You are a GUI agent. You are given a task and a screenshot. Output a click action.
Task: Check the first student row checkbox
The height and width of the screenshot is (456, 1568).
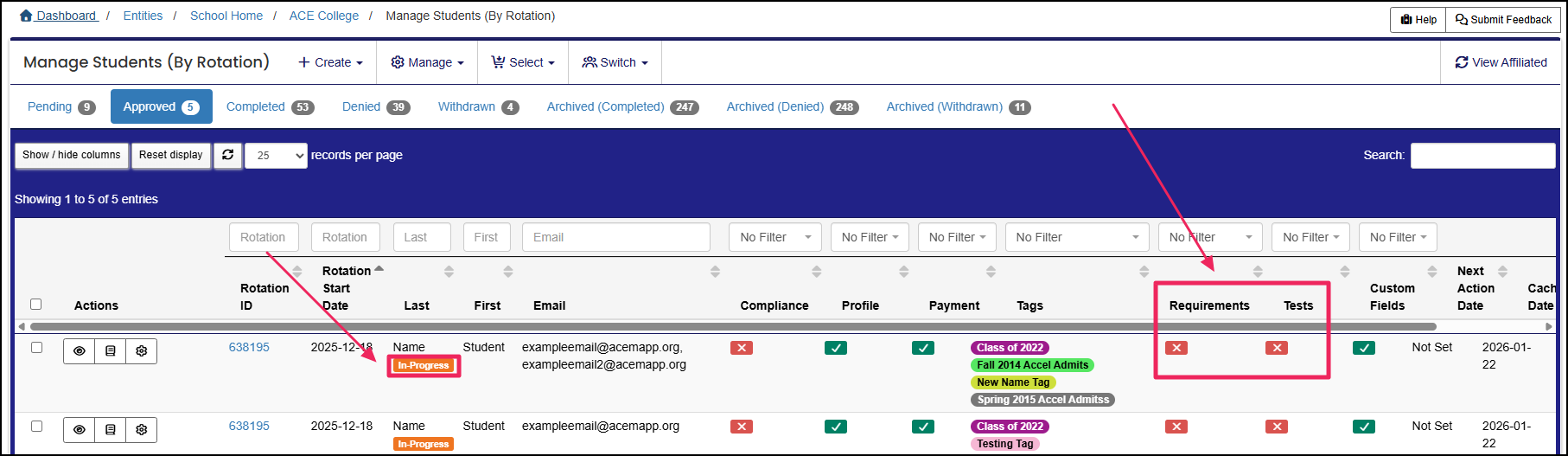click(36, 347)
